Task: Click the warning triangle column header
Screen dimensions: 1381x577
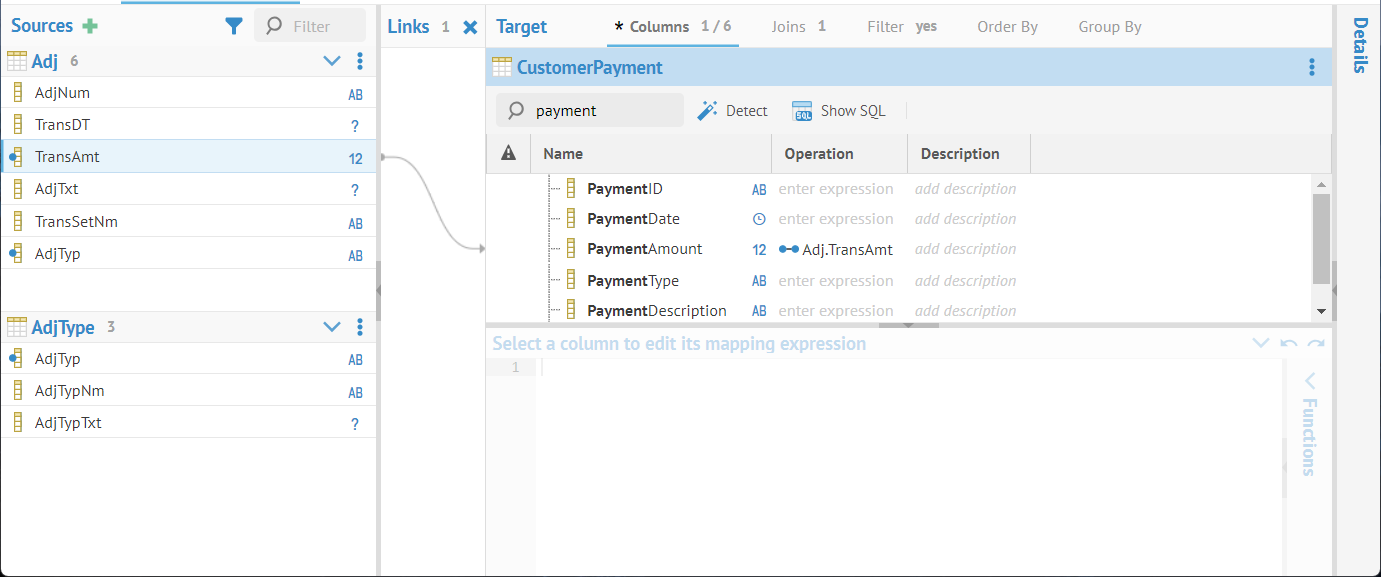Action: click(508, 154)
